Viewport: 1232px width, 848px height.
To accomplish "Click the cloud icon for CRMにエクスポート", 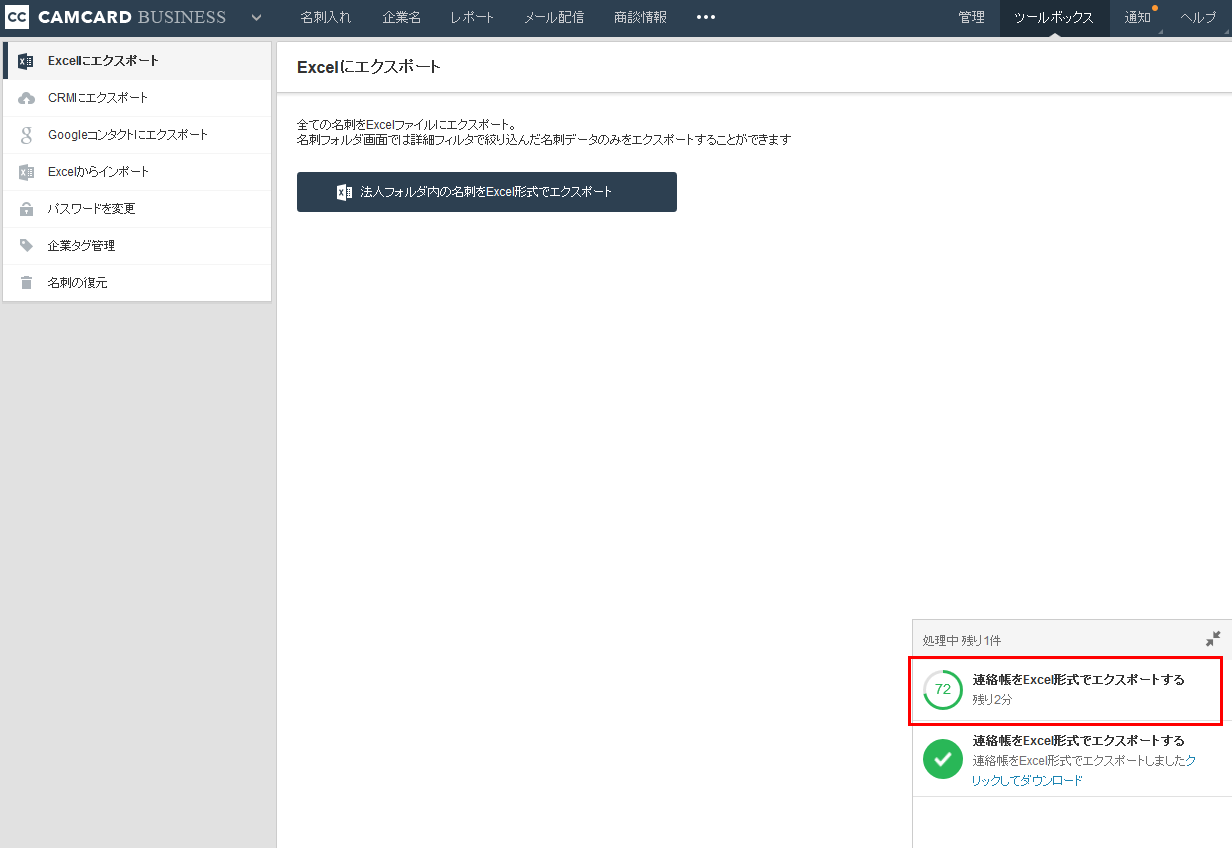I will point(27,98).
